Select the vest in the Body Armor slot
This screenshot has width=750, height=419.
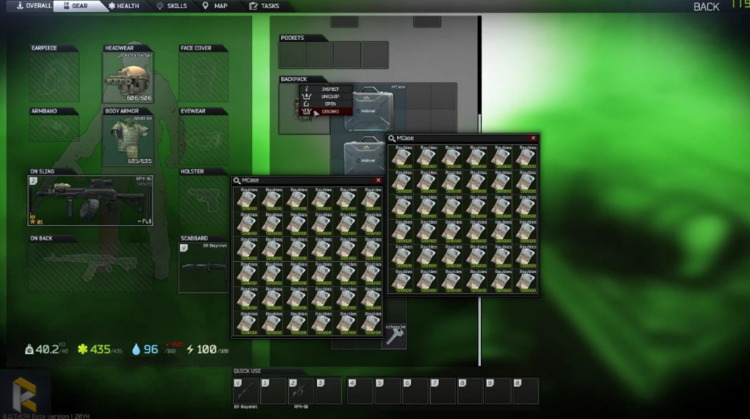(128, 140)
